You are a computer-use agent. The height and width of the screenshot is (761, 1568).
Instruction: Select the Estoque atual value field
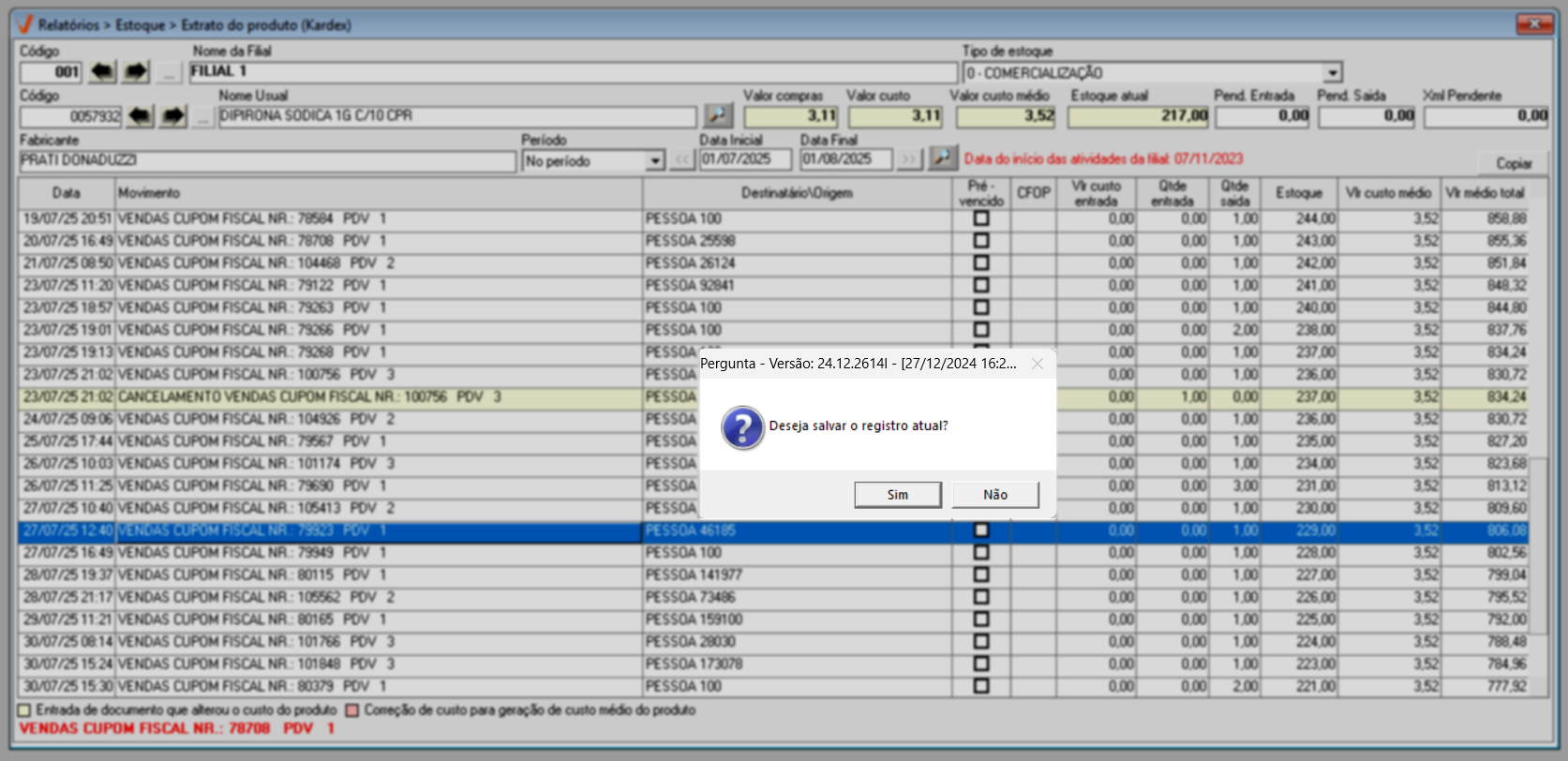[x=1139, y=116]
